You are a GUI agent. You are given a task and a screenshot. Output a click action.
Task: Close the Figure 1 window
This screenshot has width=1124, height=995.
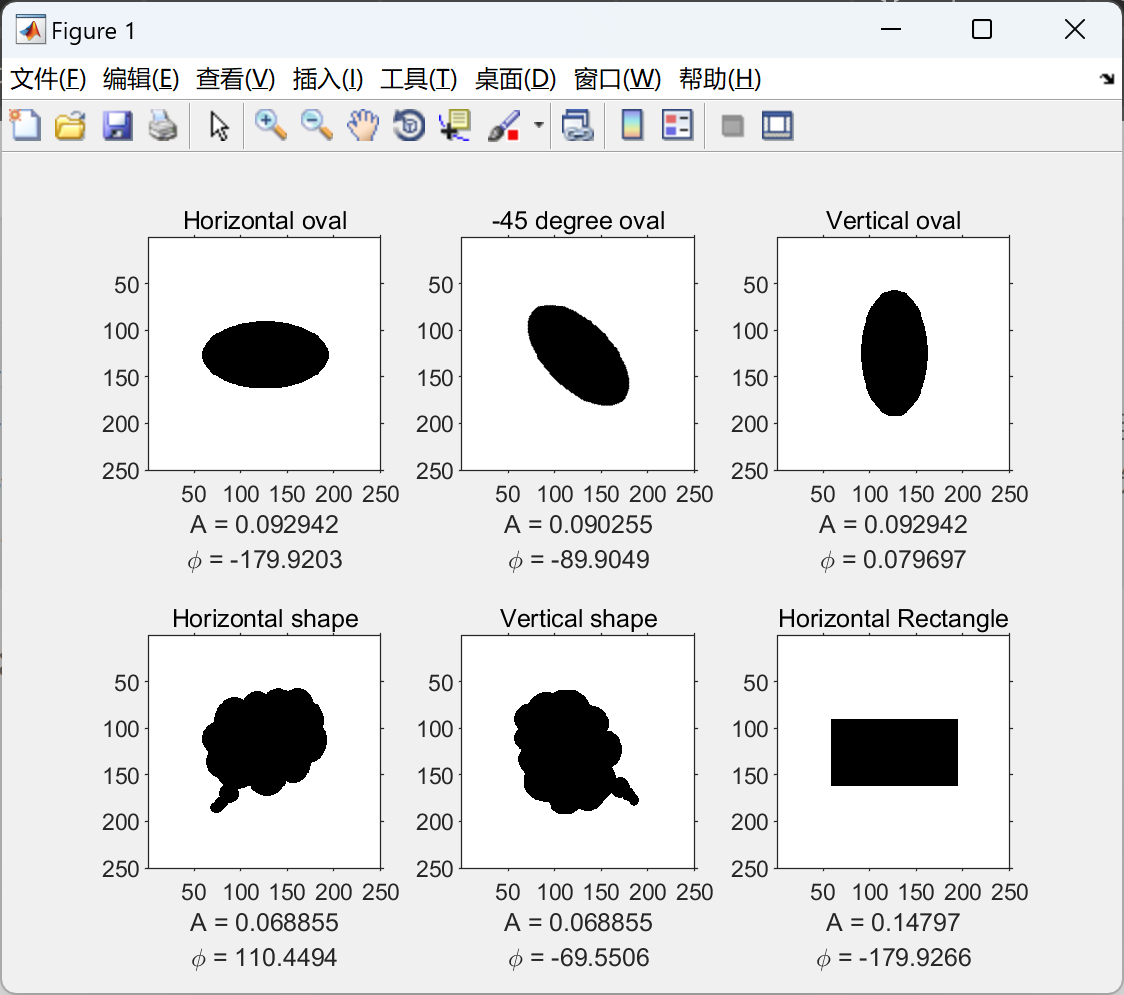(1075, 29)
